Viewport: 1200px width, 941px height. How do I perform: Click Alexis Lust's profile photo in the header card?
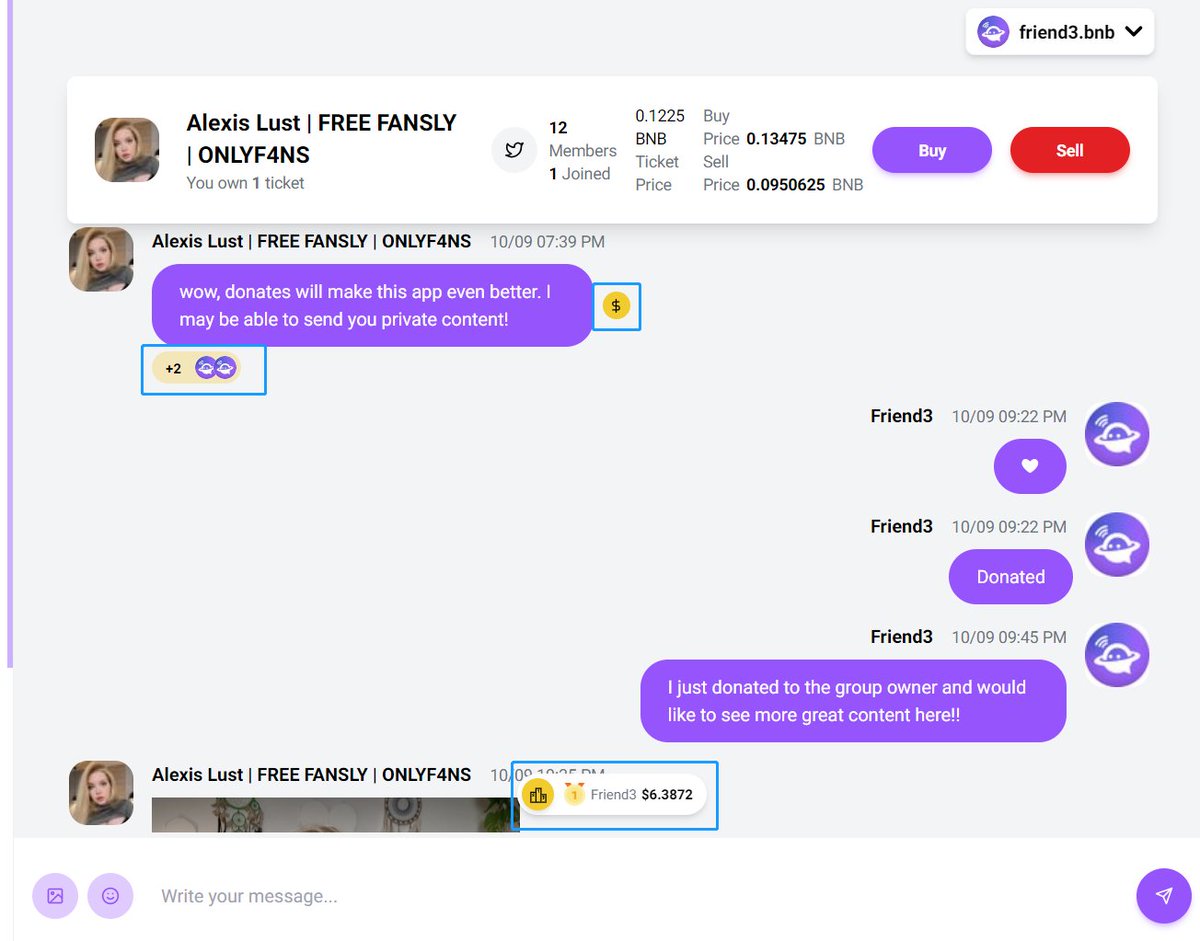(x=127, y=150)
